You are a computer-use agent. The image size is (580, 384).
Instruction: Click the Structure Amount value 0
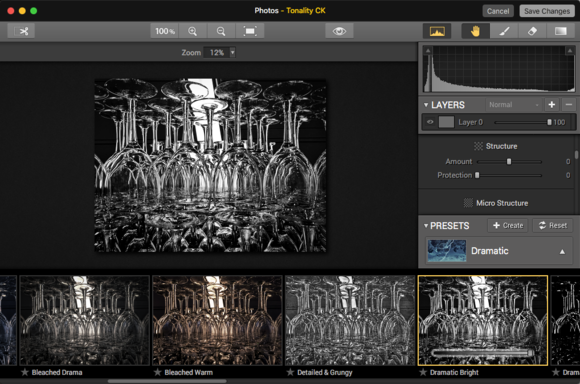[568, 162]
